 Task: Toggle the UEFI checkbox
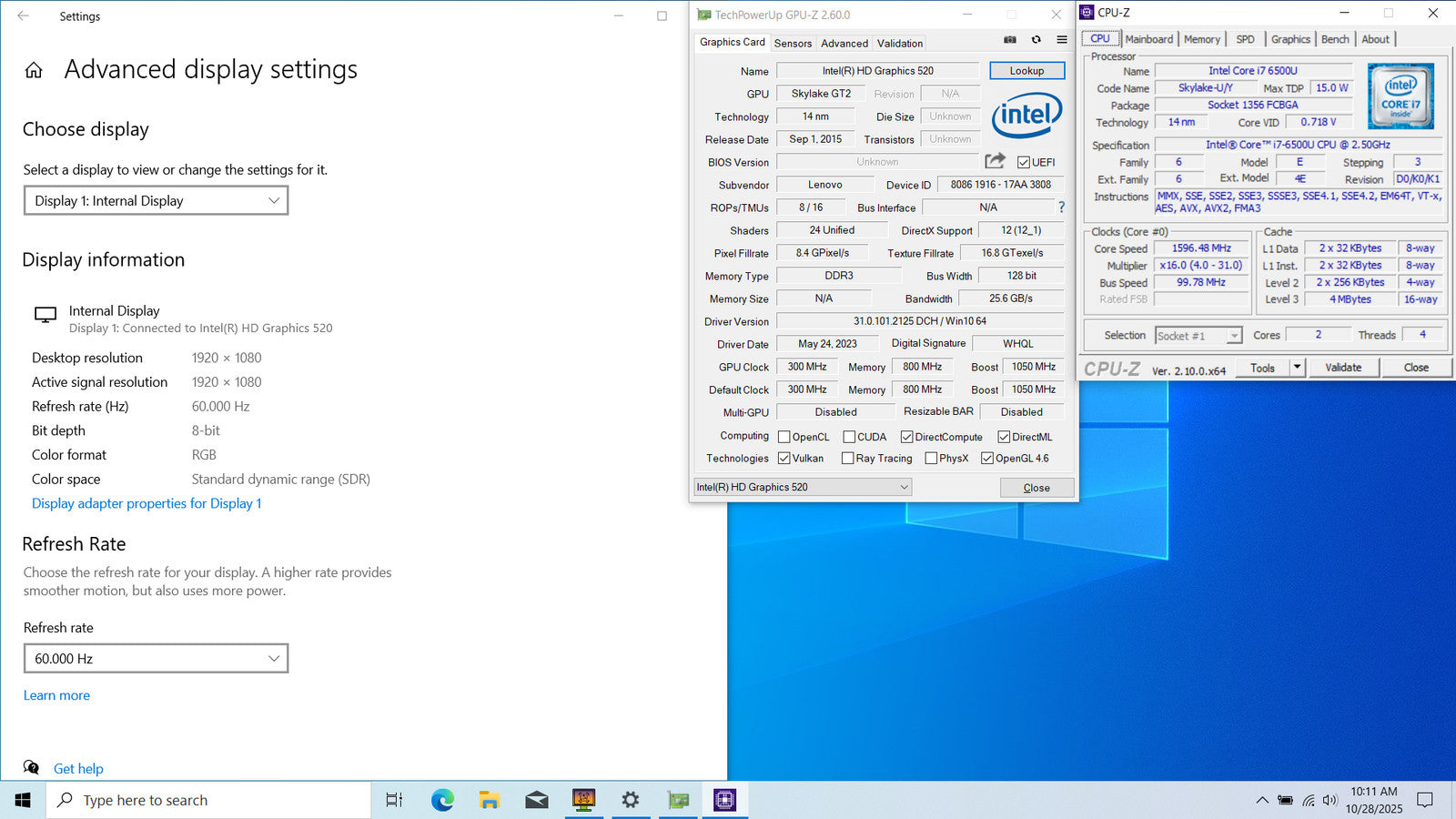pos(1024,163)
